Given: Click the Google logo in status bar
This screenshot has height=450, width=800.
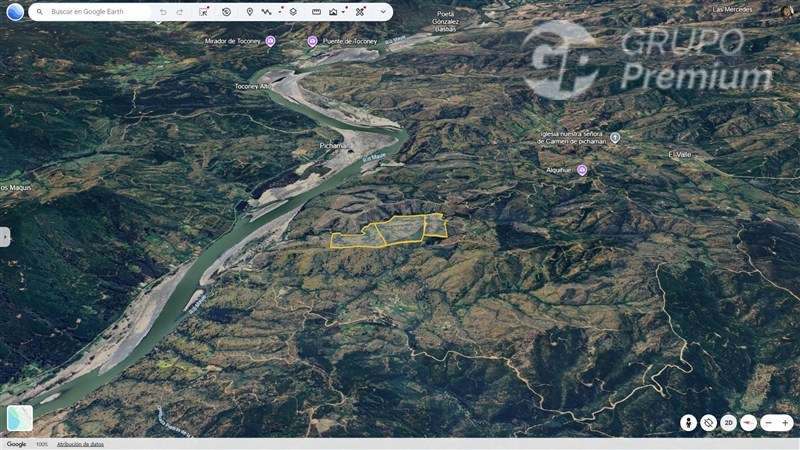Looking at the screenshot, I should point(16,444).
